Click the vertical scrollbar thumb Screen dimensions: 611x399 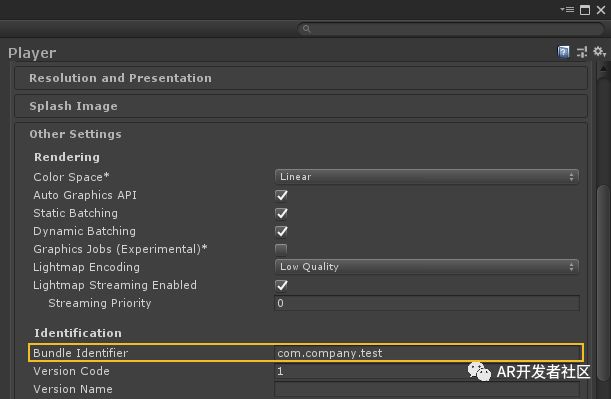[x=603, y=284]
